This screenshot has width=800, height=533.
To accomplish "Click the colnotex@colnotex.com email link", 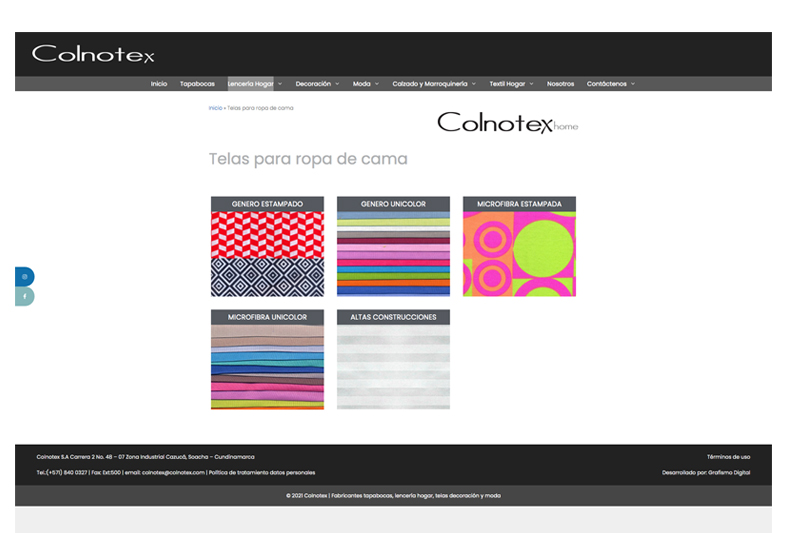I will pyautogui.click(x=173, y=473).
